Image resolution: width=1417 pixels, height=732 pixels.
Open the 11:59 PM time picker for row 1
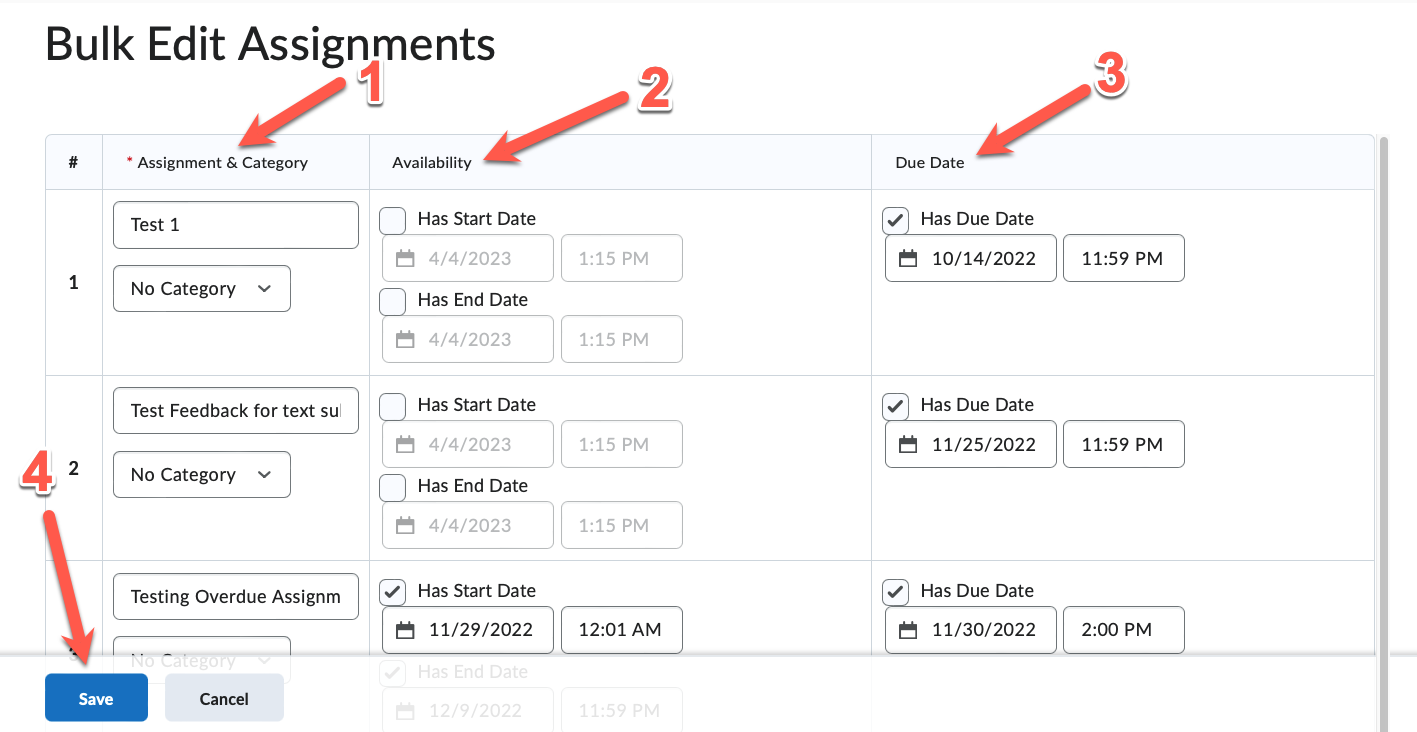(x=1123, y=259)
